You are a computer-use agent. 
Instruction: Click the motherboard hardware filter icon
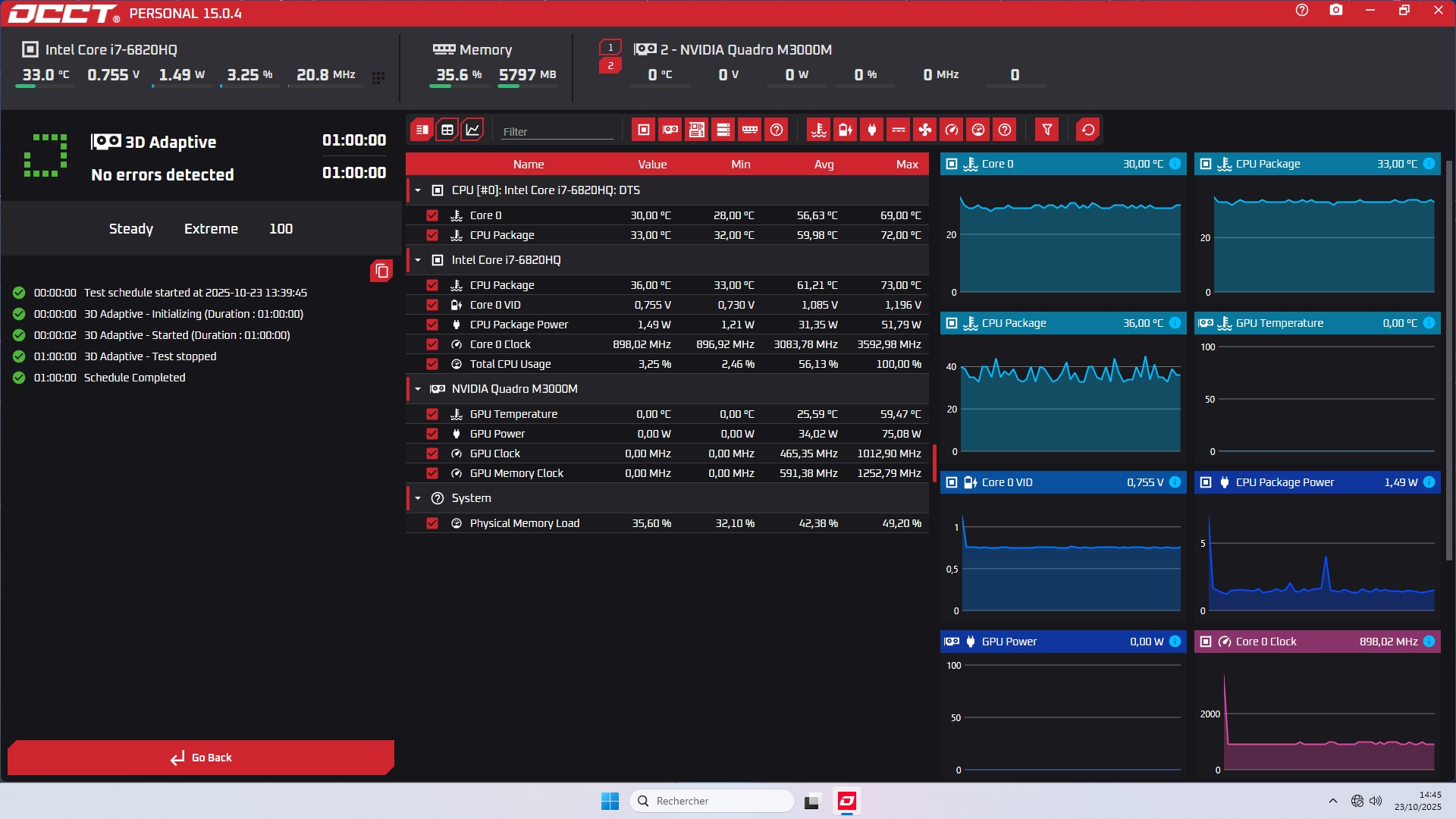[697, 130]
